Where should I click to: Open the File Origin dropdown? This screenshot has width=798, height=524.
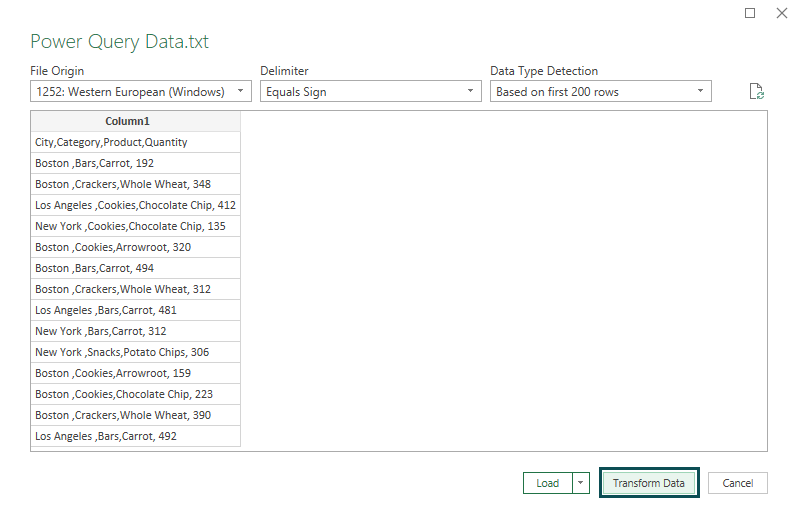[x=141, y=92]
